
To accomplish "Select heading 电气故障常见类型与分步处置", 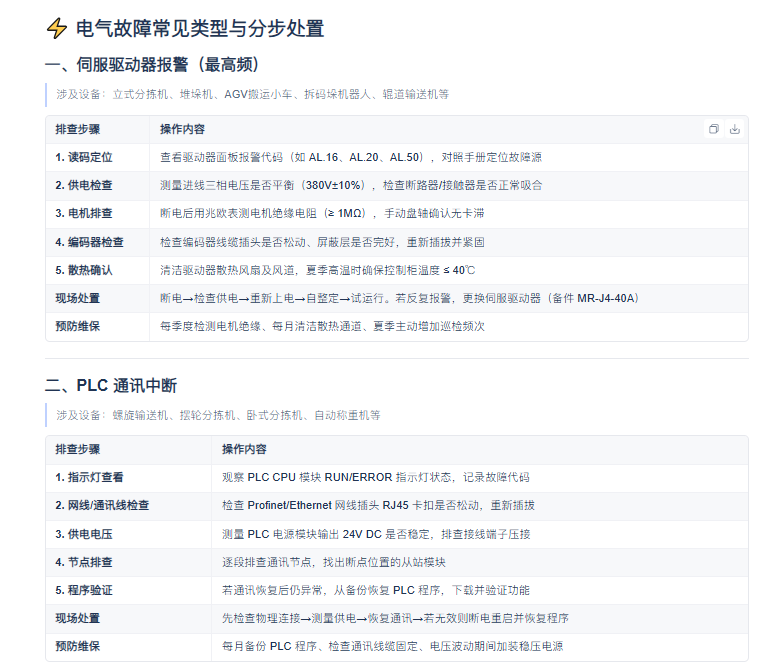I will (200, 28).
